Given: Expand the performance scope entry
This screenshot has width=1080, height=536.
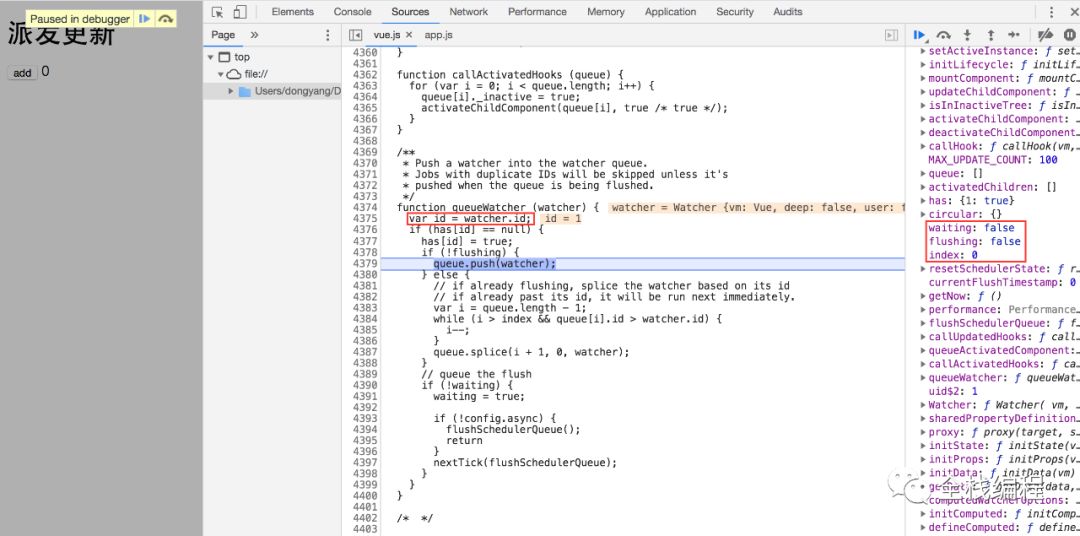Looking at the screenshot, I should (924, 309).
